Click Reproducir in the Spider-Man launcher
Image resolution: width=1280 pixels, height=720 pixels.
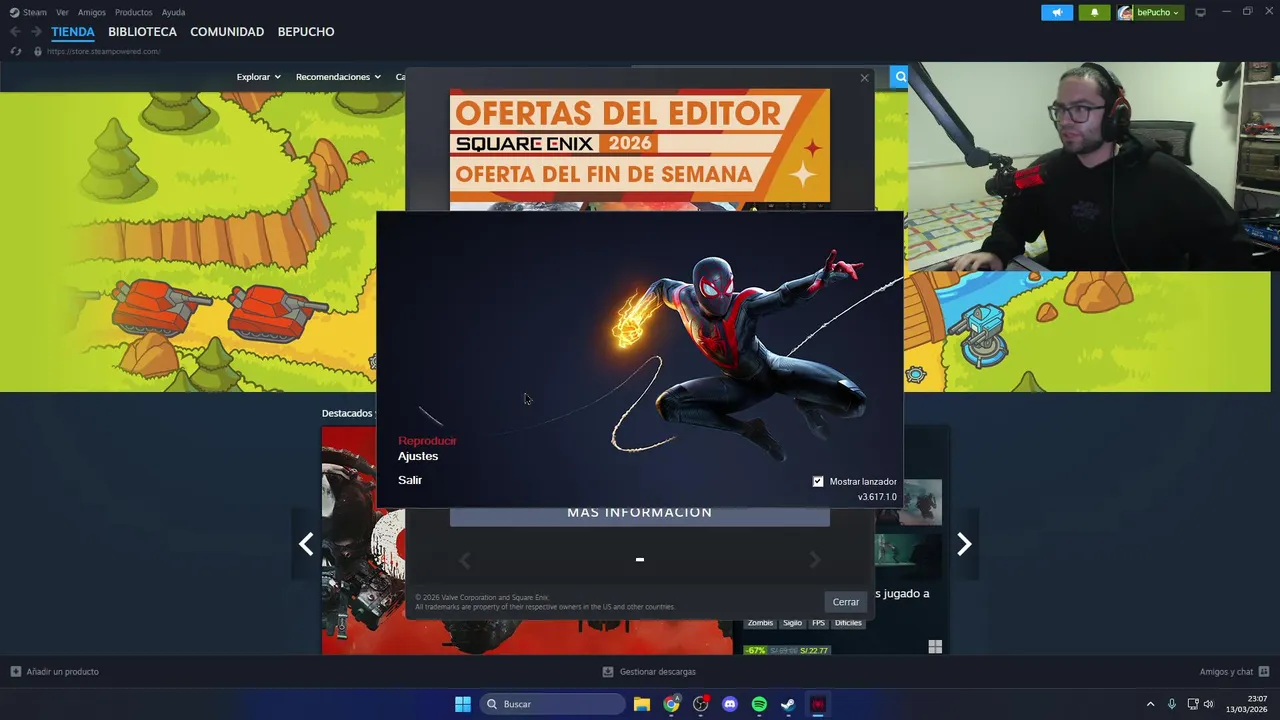coord(427,441)
